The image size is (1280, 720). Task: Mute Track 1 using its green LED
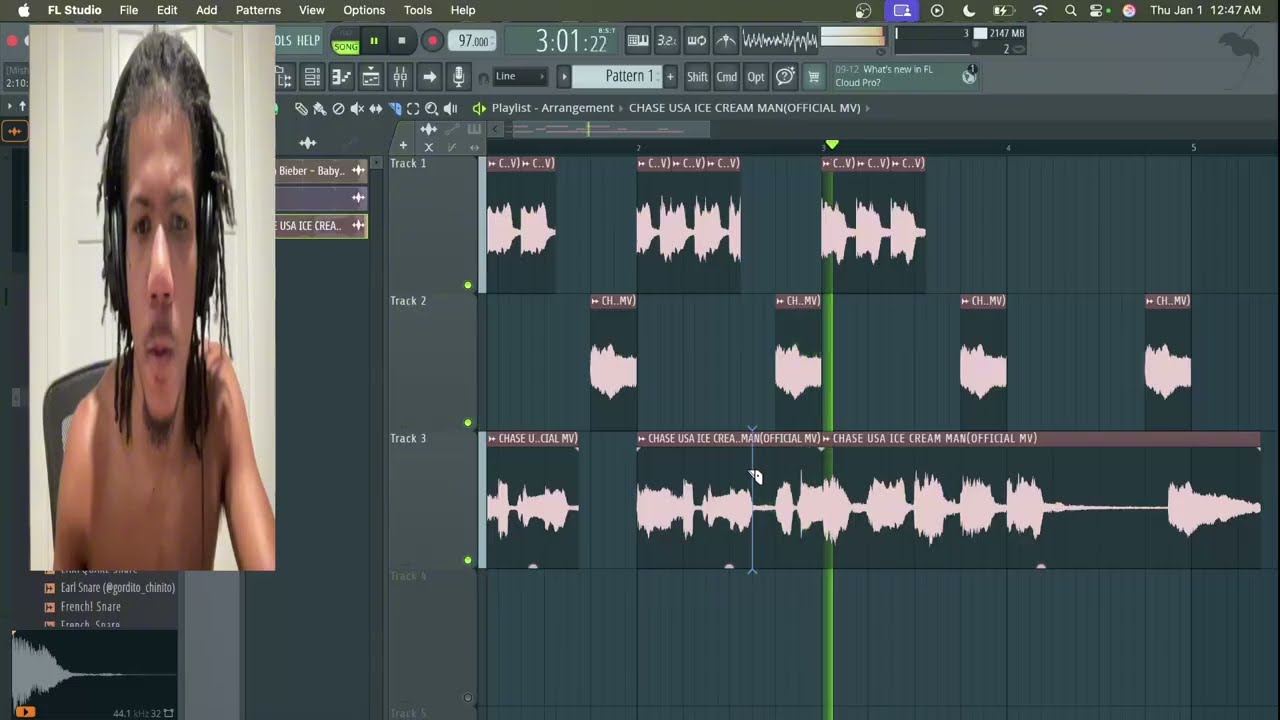(467, 286)
